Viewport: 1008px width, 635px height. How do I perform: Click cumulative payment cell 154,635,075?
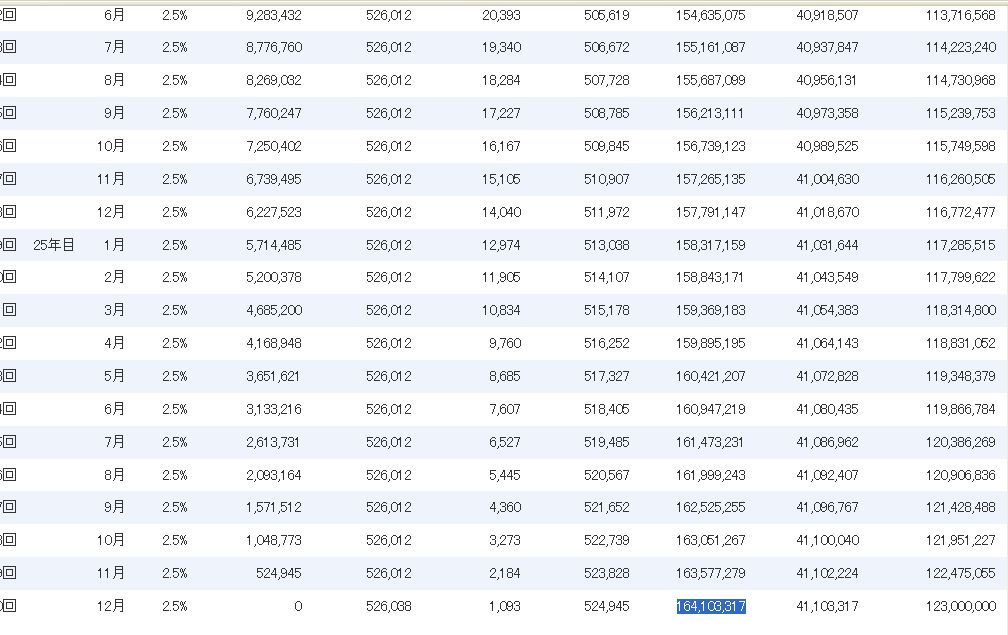click(x=711, y=15)
